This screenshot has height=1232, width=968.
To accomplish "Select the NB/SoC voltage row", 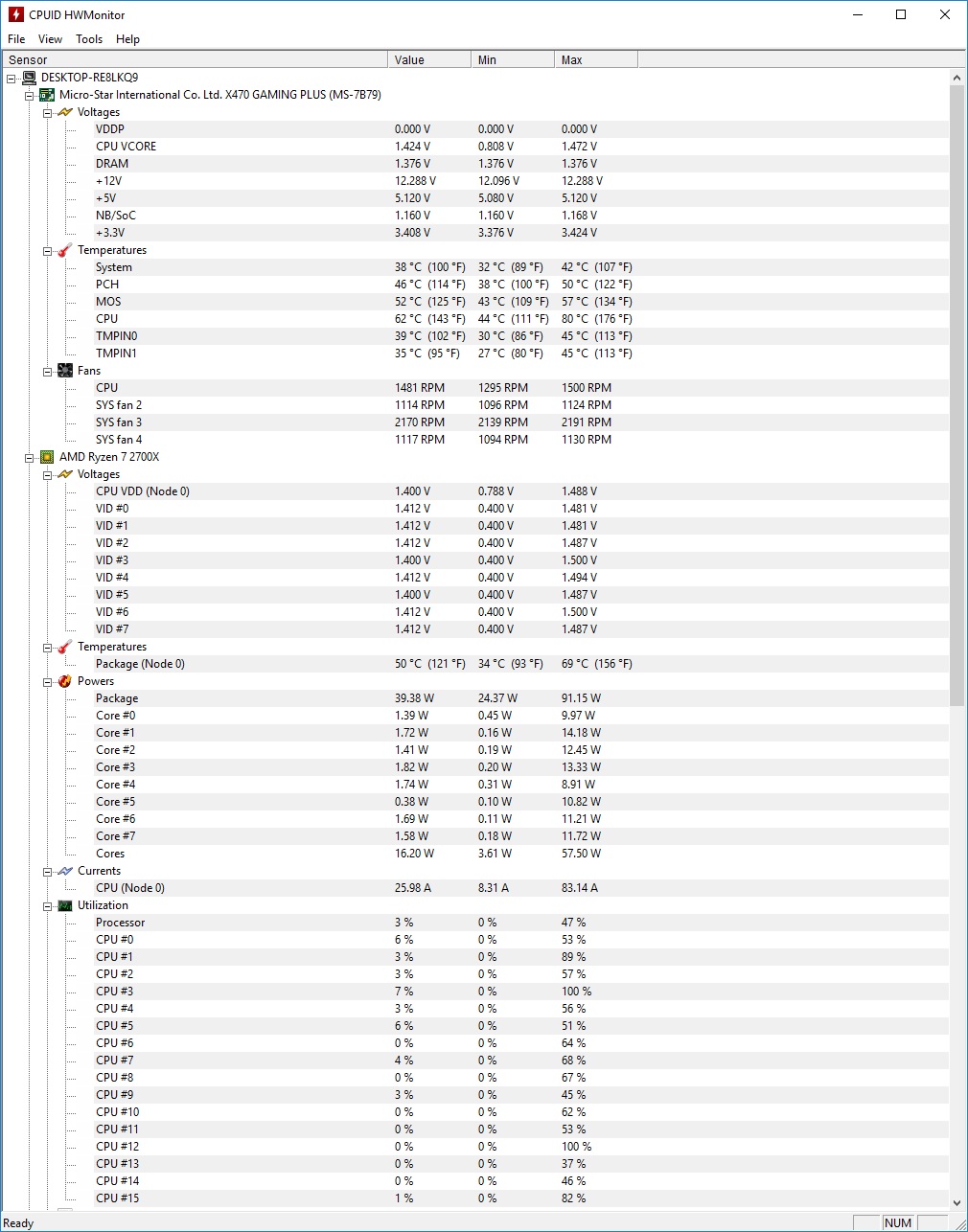I will click(475, 216).
